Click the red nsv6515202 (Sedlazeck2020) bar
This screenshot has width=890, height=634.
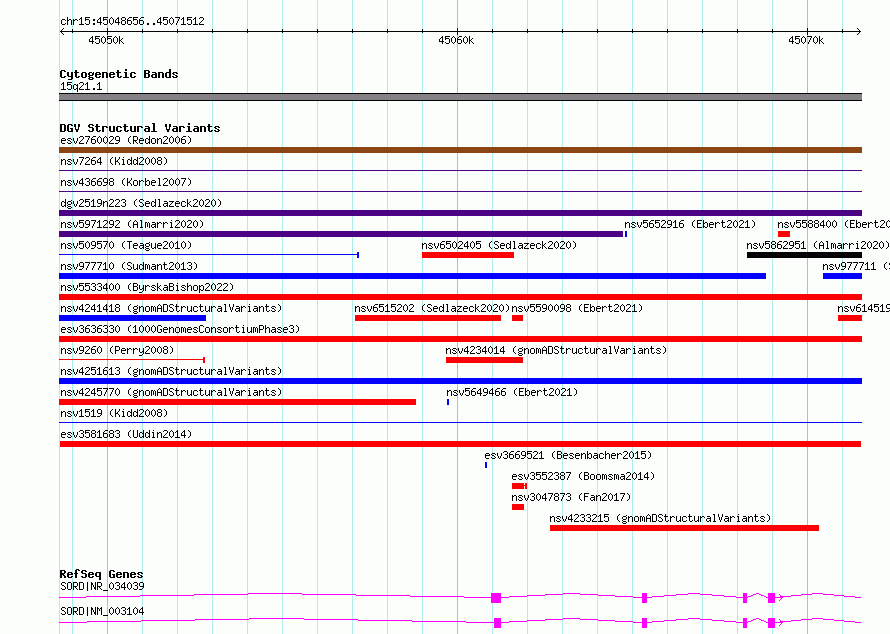[x=428, y=318]
